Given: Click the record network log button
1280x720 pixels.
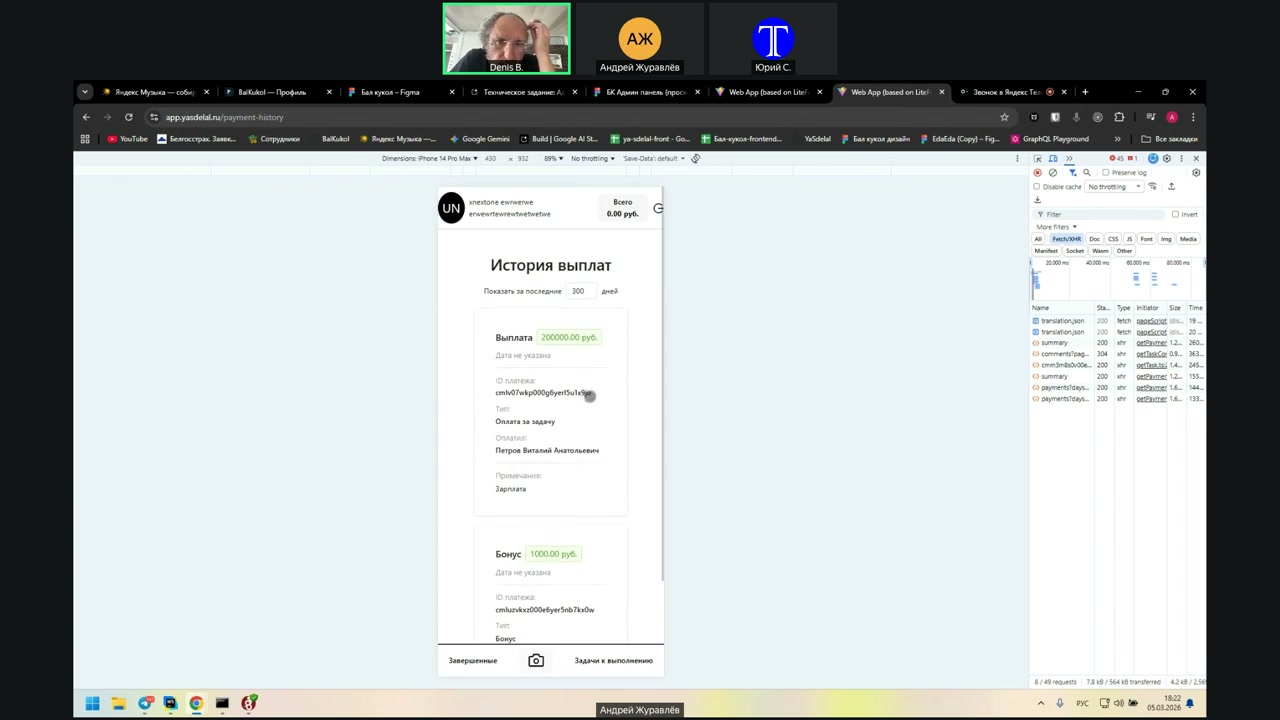Looking at the screenshot, I should click(x=1037, y=173).
